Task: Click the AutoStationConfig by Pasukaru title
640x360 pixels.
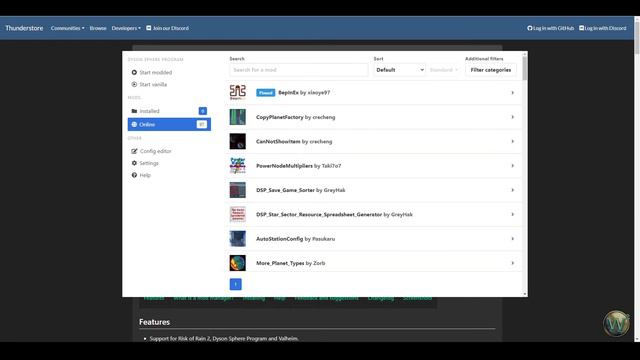Action: pyautogui.click(x=296, y=239)
